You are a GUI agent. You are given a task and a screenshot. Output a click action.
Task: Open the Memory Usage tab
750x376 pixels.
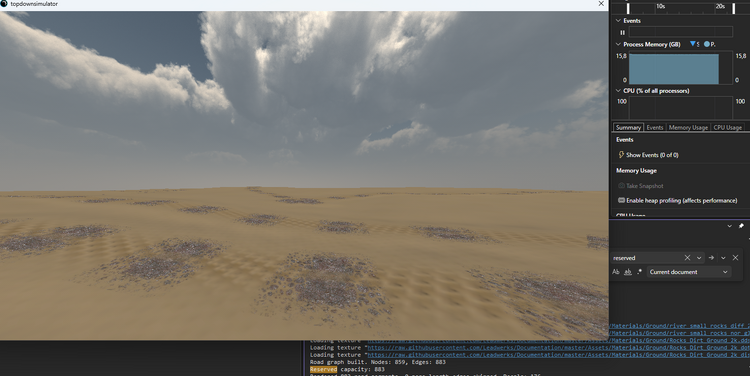click(x=688, y=127)
